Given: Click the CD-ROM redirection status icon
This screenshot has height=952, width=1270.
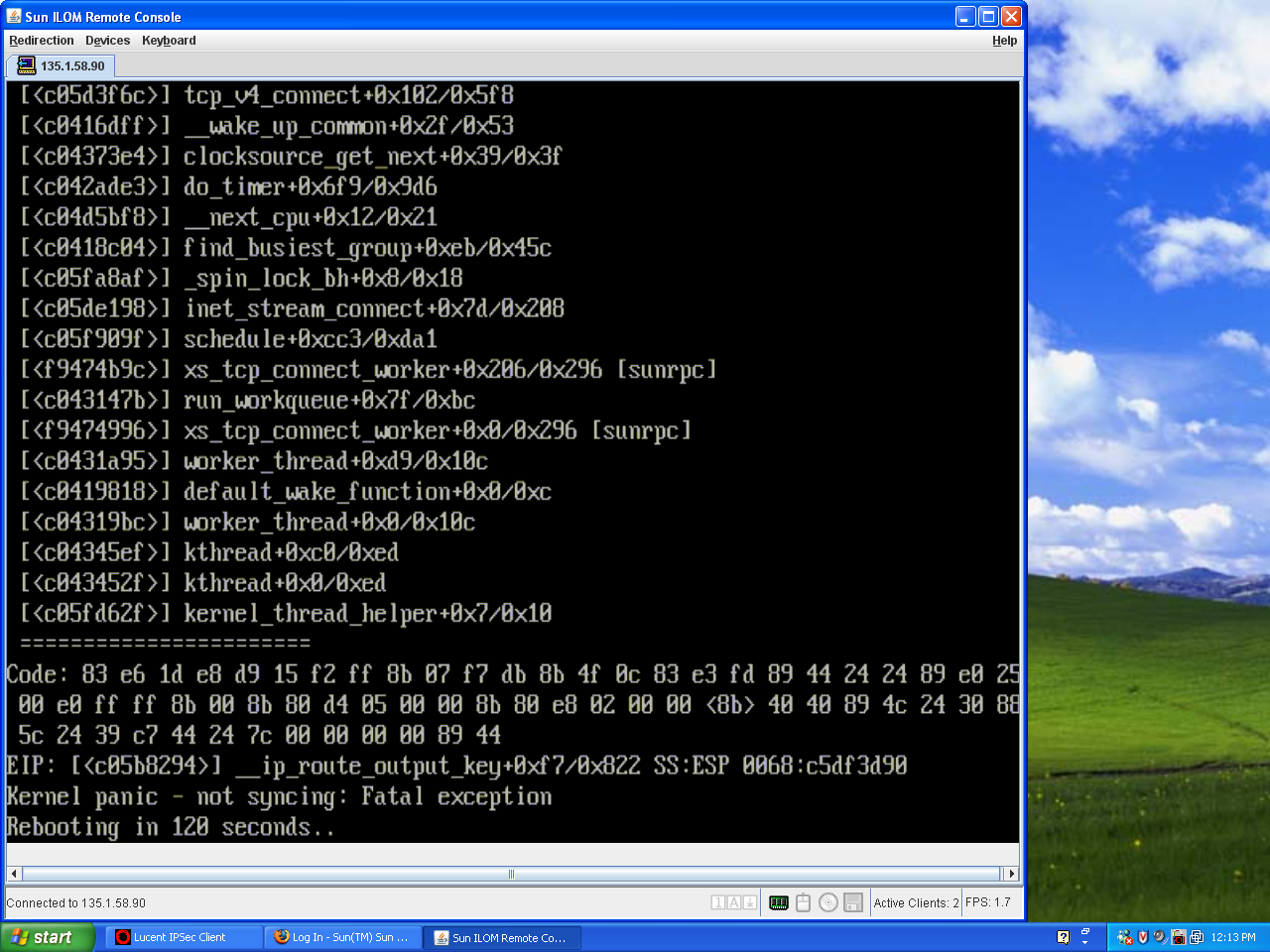Looking at the screenshot, I should pyautogui.click(x=828, y=902).
